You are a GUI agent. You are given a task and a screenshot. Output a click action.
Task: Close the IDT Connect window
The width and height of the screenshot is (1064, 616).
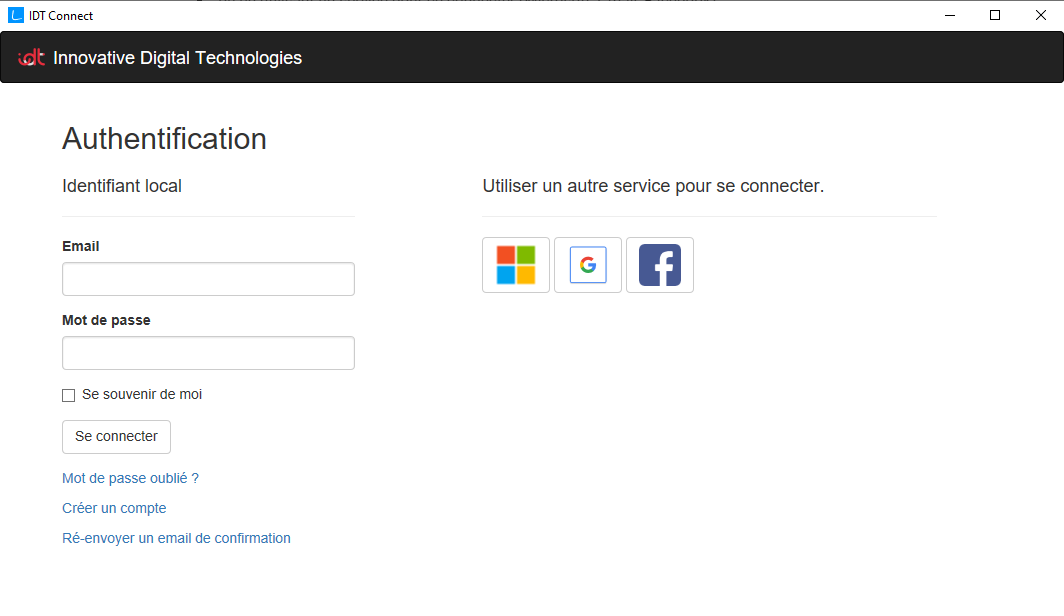click(x=1041, y=15)
